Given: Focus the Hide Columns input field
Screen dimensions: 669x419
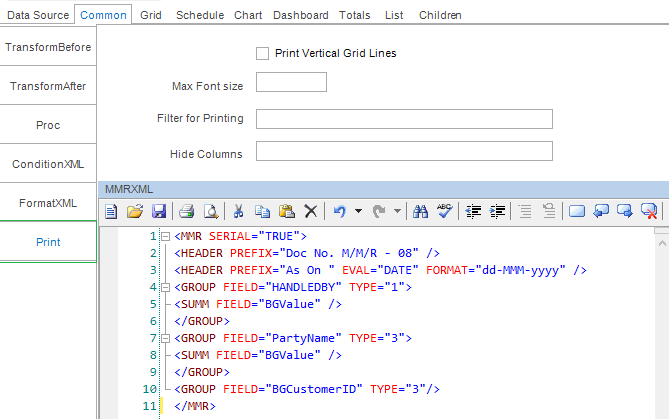Looking at the screenshot, I should pos(404,151).
